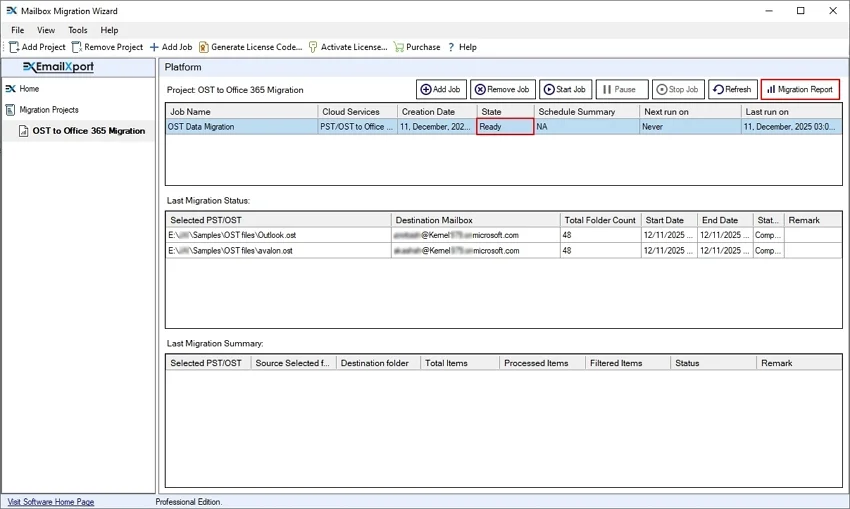Click the Total Items column header

(460, 363)
